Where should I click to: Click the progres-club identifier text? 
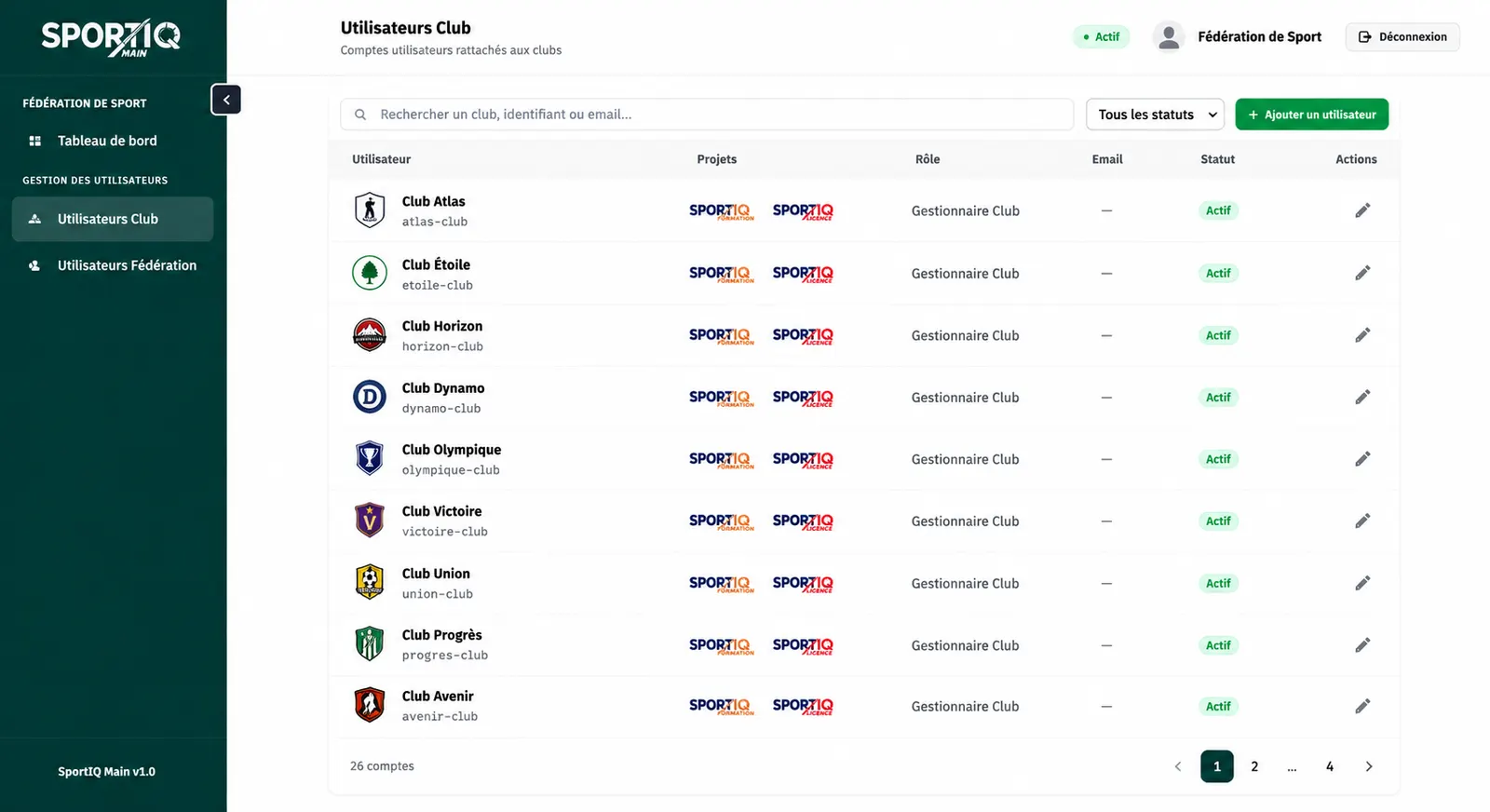point(445,656)
